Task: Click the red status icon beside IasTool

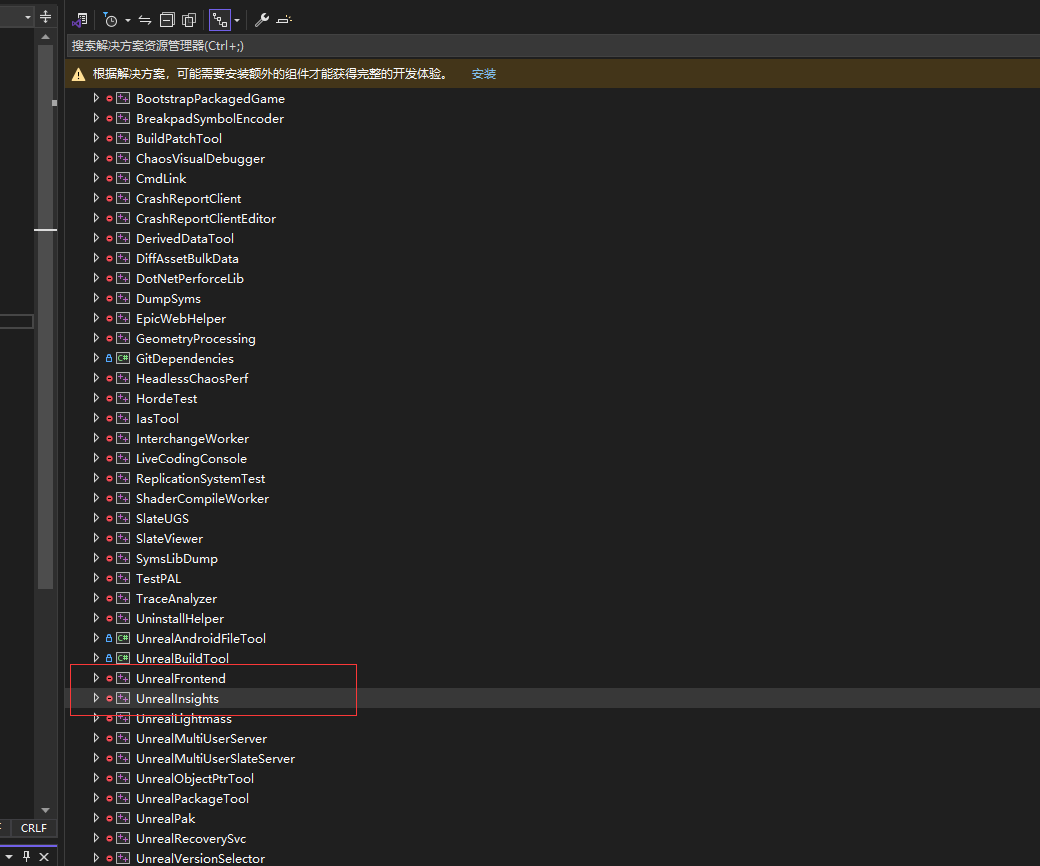Action: (109, 418)
